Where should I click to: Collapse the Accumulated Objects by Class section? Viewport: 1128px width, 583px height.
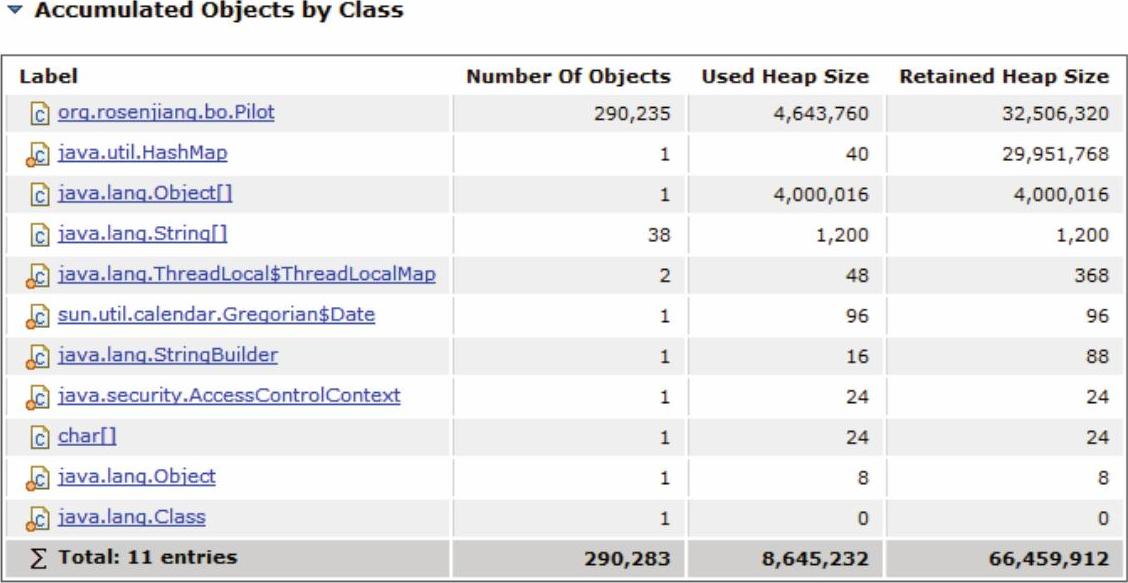tap(13, 12)
